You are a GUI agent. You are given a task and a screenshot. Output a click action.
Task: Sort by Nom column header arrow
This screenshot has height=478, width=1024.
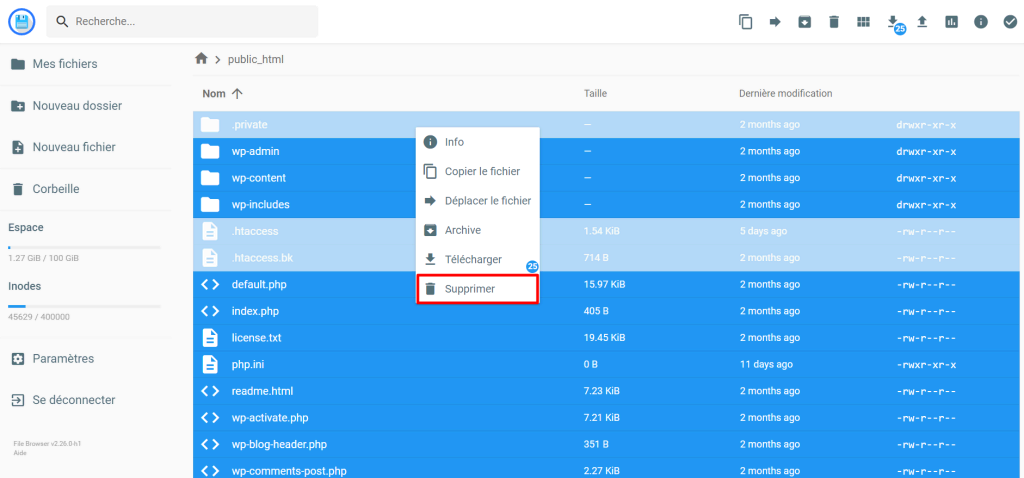237,93
